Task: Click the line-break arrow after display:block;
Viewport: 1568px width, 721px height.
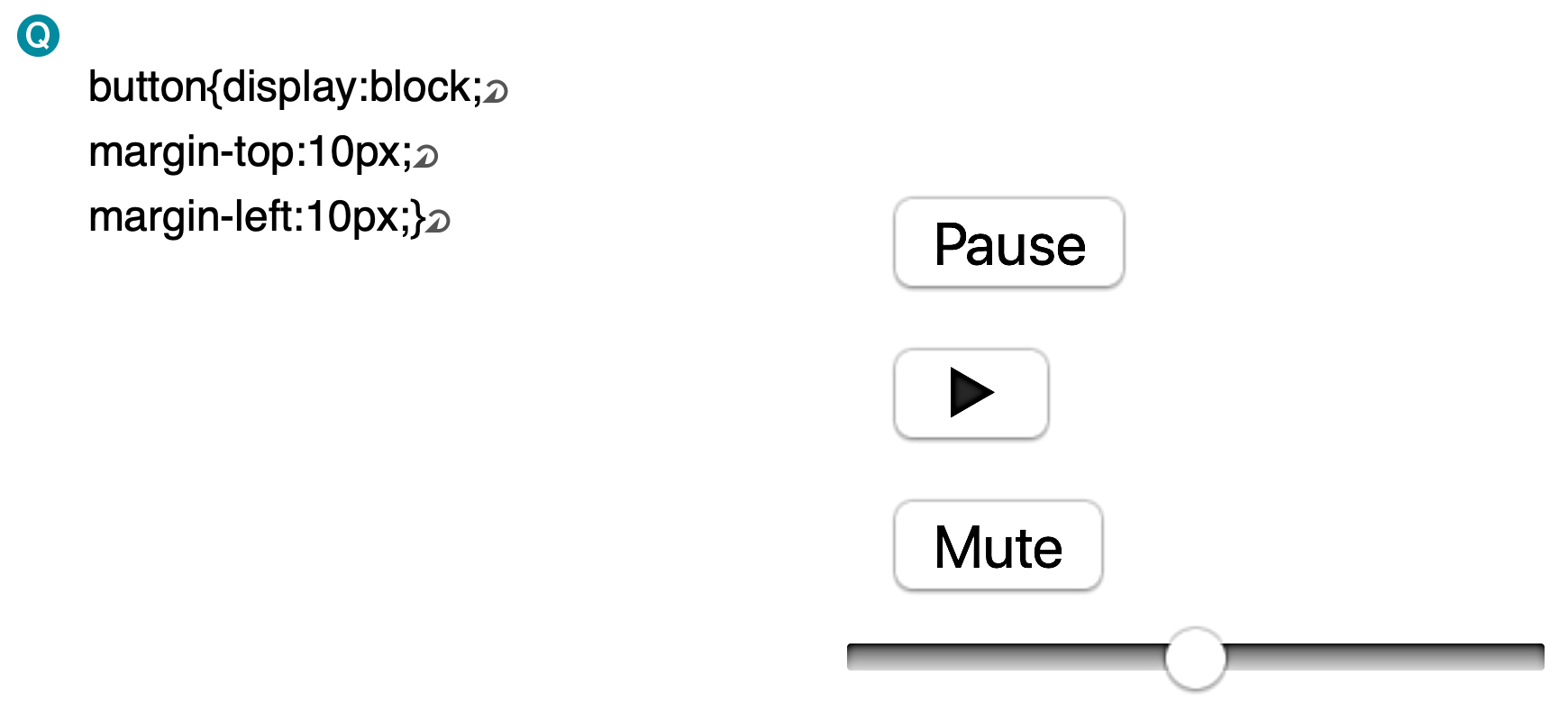Action: click(496, 91)
